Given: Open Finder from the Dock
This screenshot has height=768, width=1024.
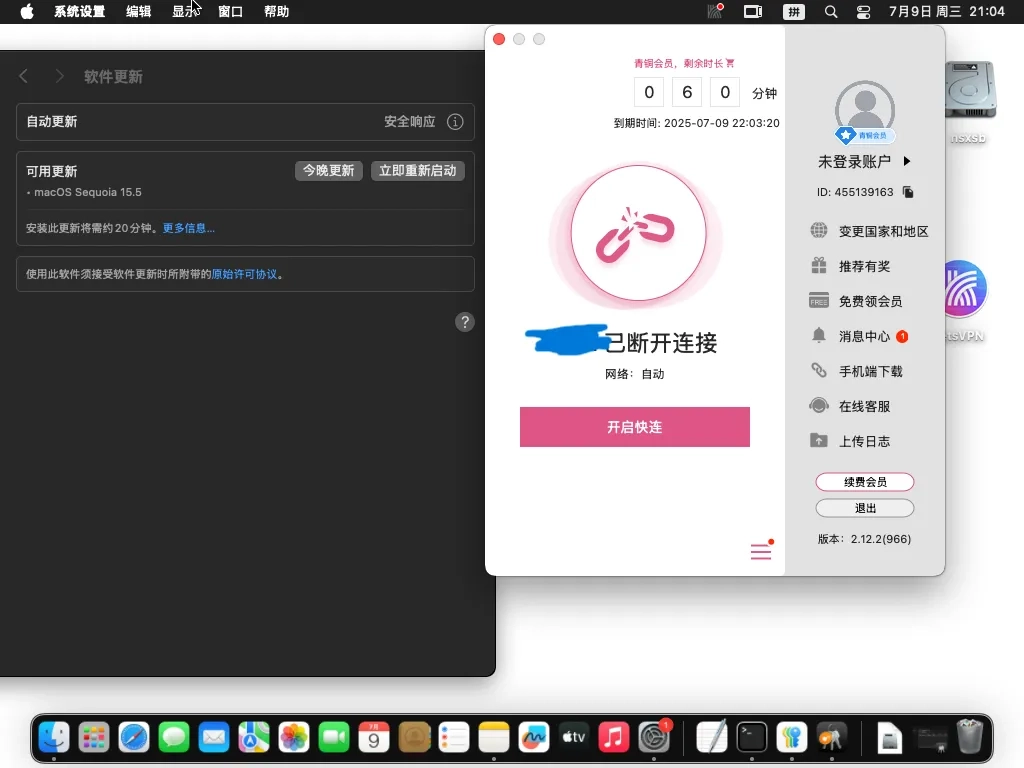Looking at the screenshot, I should tap(54, 738).
